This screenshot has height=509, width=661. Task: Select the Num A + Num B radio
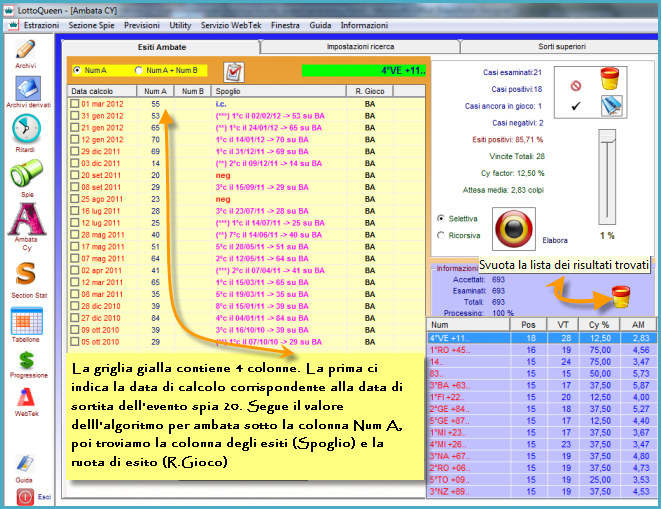click(139, 70)
